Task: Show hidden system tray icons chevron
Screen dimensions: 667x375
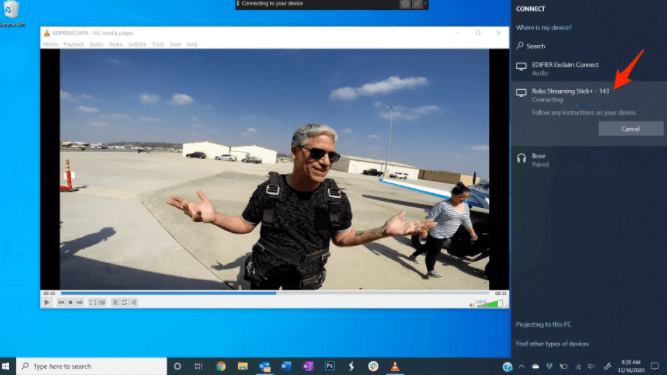Action: (522, 366)
